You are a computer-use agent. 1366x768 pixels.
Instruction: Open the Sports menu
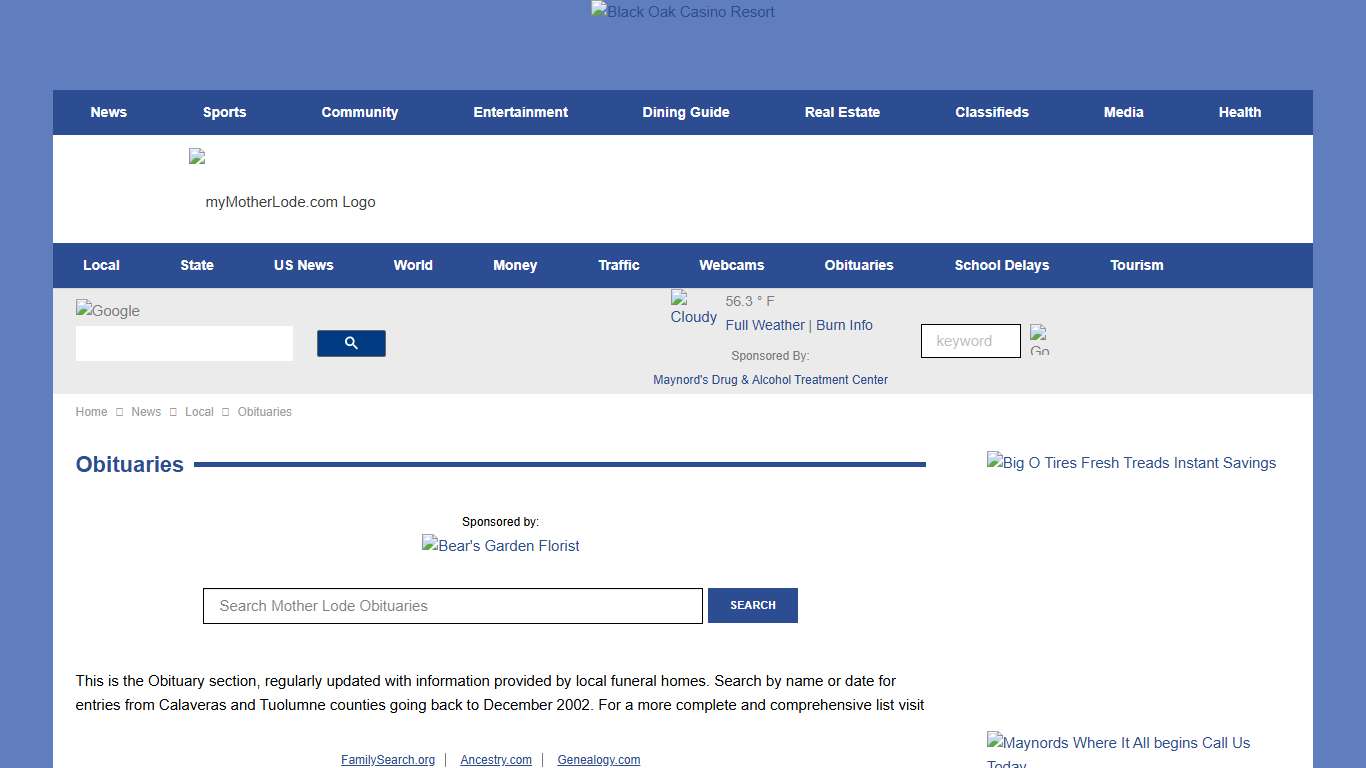point(224,112)
